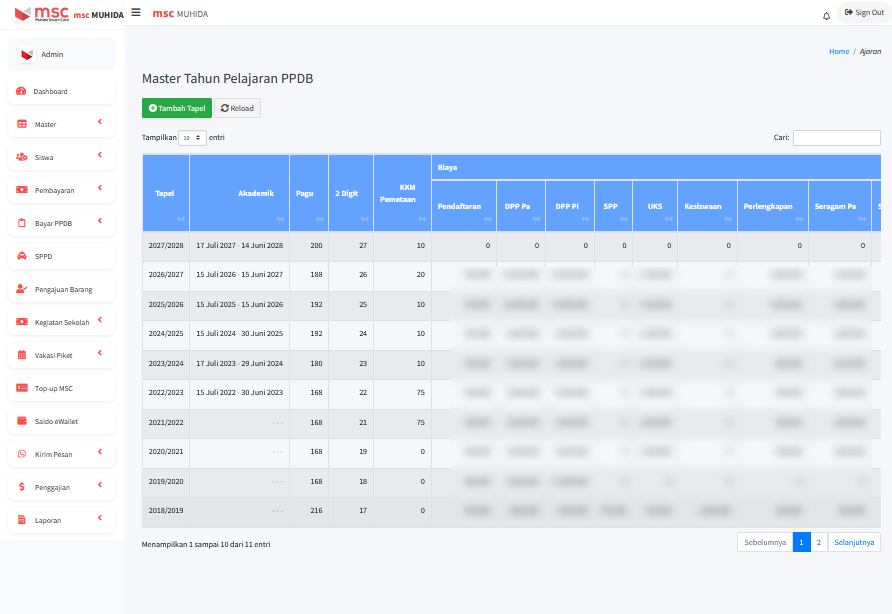The width and height of the screenshot is (892, 614).
Task: Click into the Cari search field
Action: (x=836, y=138)
